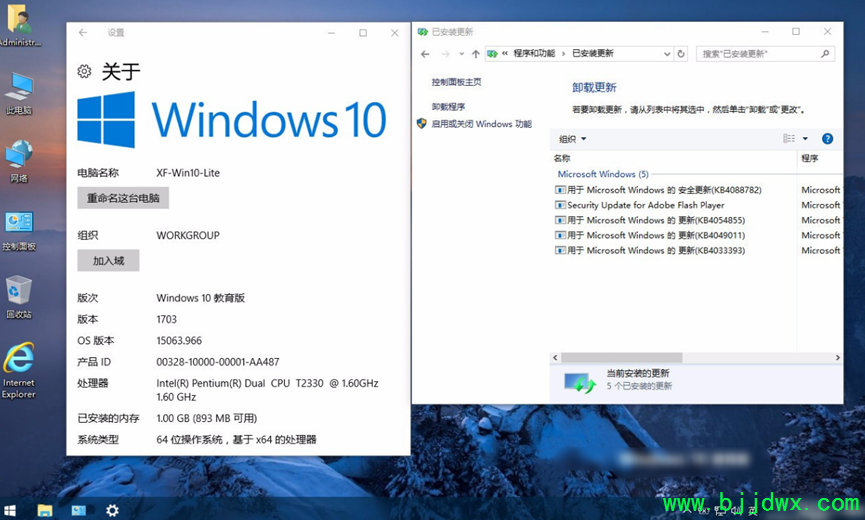Image resolution: width=865 pixels, height=520 pixels.
Task: Click the Windows 10 教育版 edition value
Action: click(200, 298)
